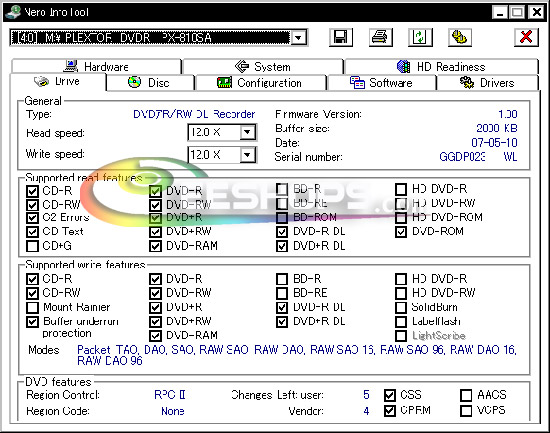Click the RAW DAO 96 modes line

point(110,361)
